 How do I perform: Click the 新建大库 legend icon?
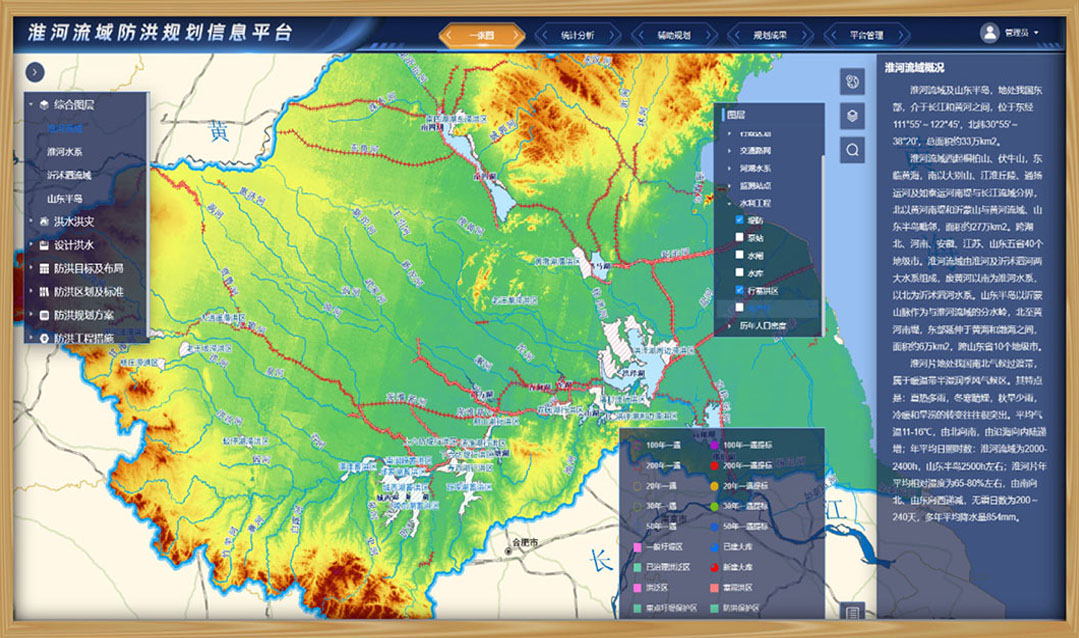(714, 567)
